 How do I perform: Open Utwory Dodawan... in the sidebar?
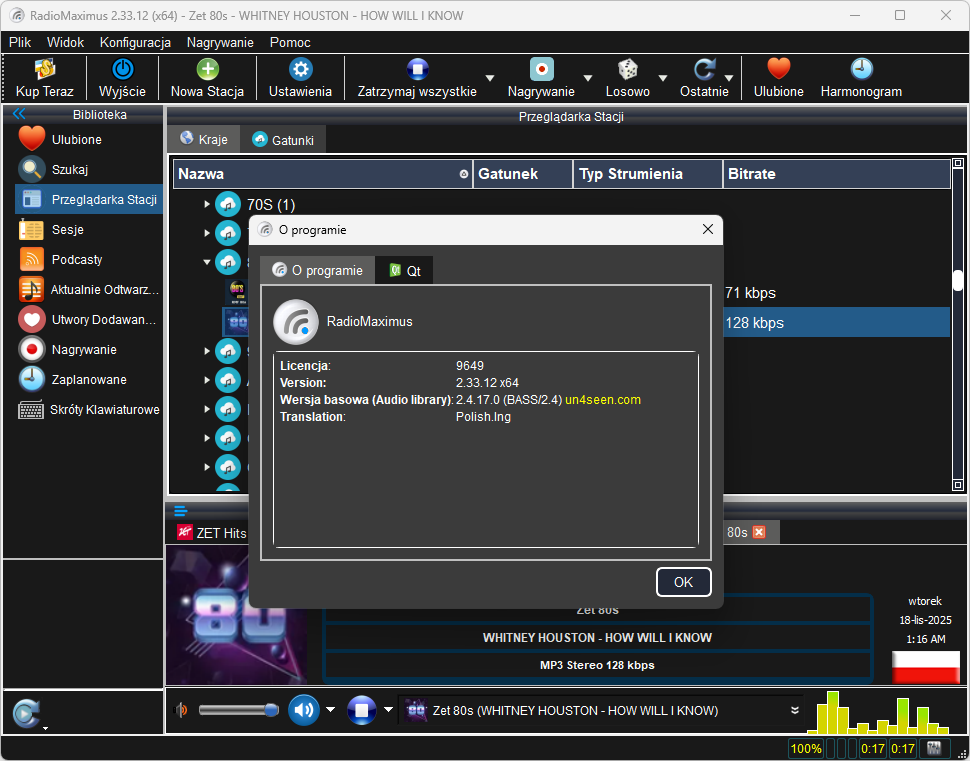[87, 319]
